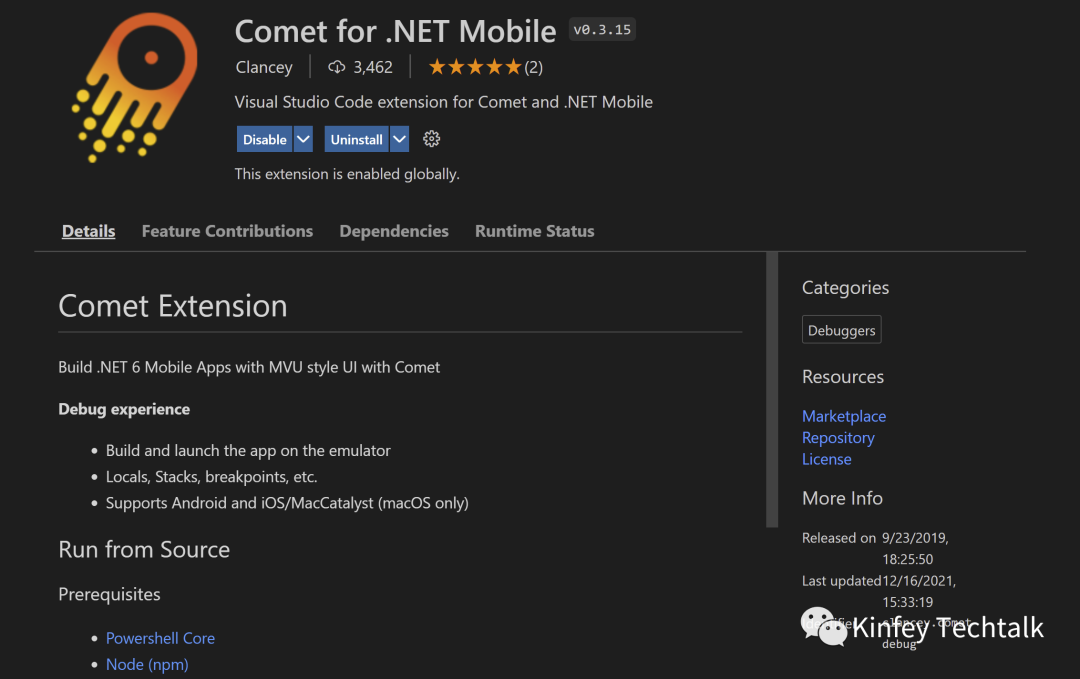Click 'Build and launch the app on the emulator'
Viewport: 1080px width, 679px height.
click(248, 450)
